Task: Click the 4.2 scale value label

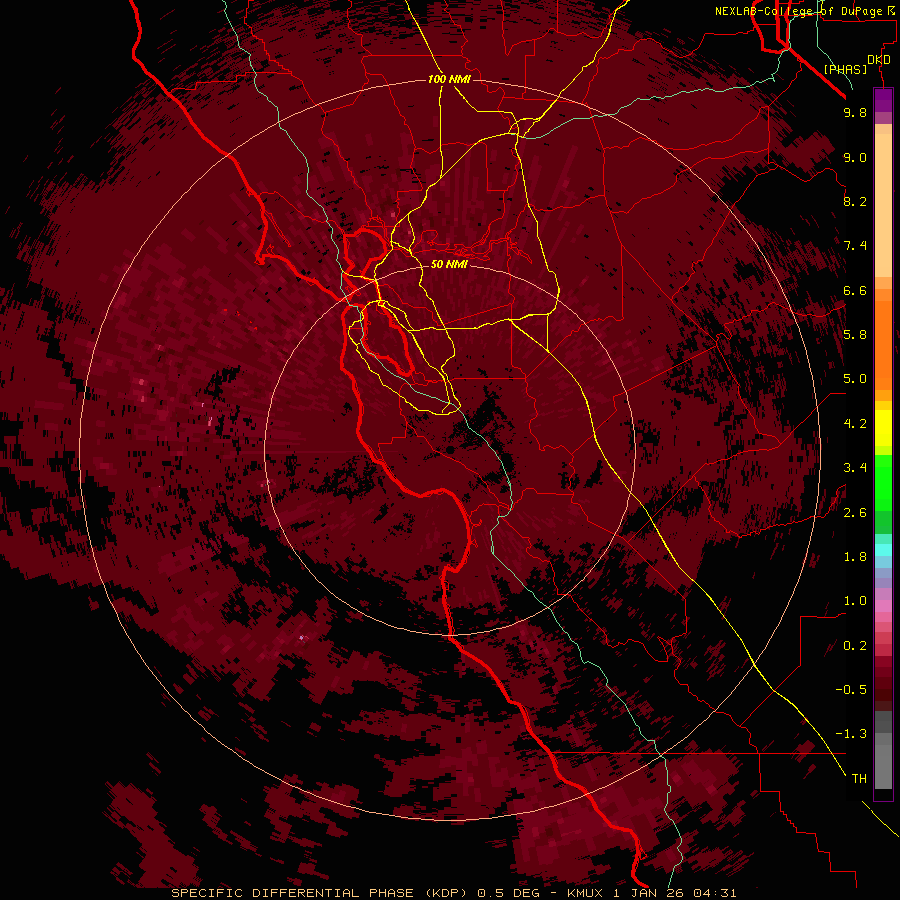Action: click(855, 424)
